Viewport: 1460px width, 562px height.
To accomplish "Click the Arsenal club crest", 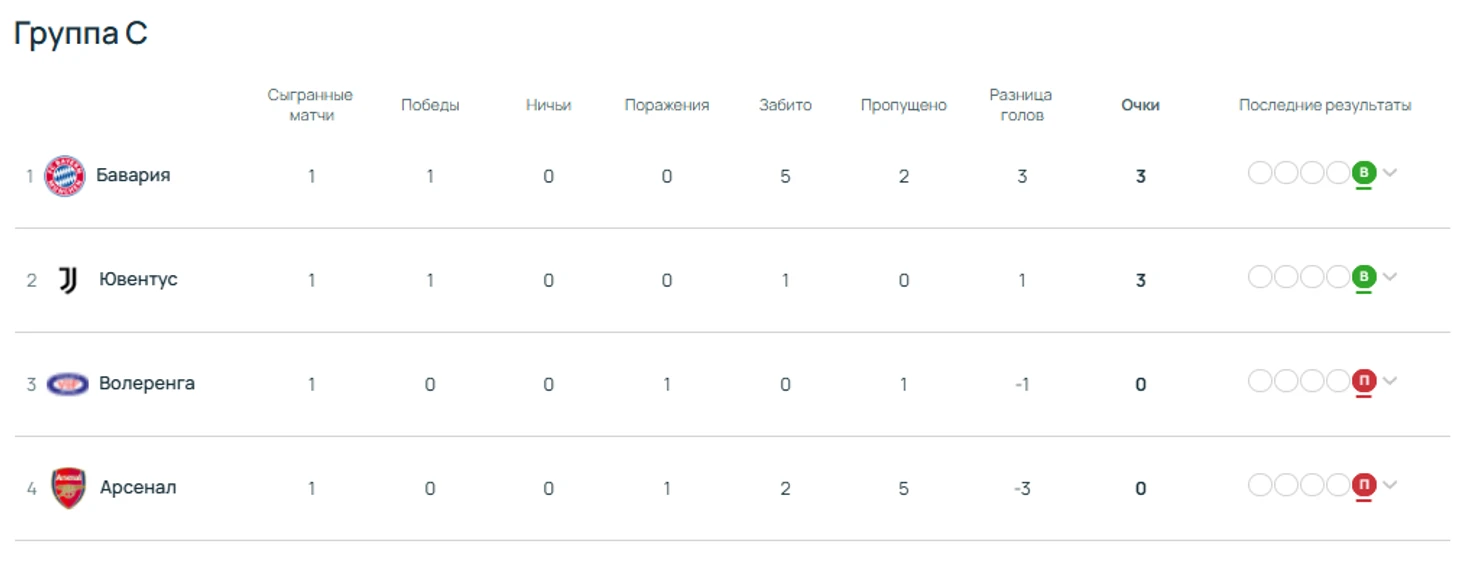I will pyautogui.click(x=68, y=488).
